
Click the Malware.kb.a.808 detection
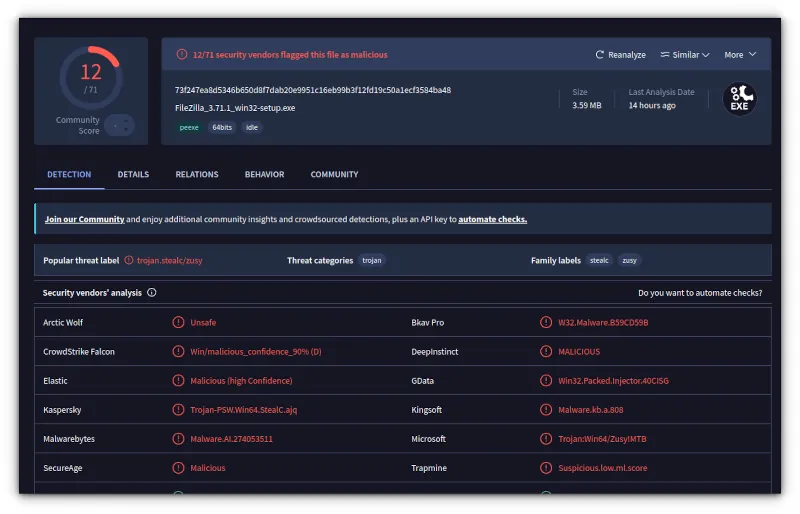tap(590, 410)
